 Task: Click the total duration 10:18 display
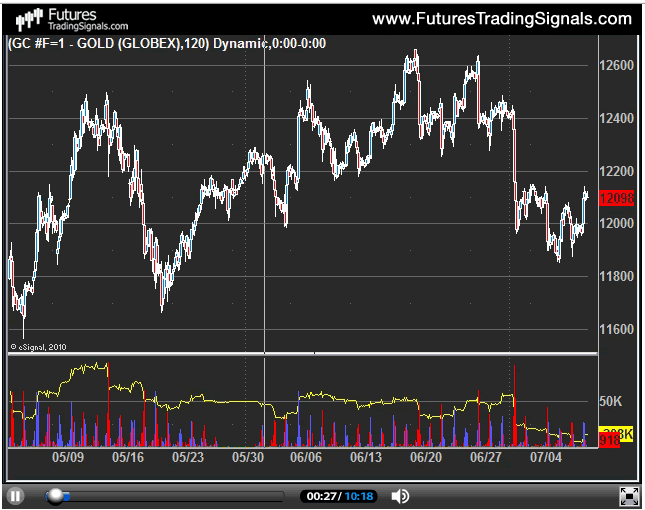tap(359, 496)
